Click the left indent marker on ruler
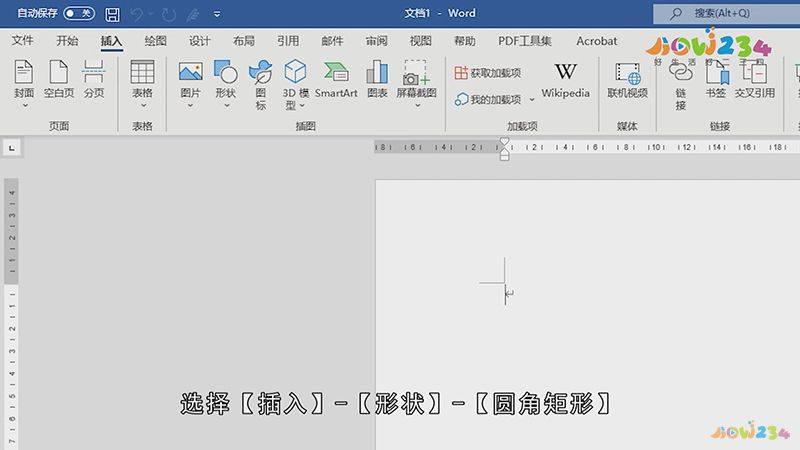The width and height of the screenshot is (800, 450). point(504,157)
